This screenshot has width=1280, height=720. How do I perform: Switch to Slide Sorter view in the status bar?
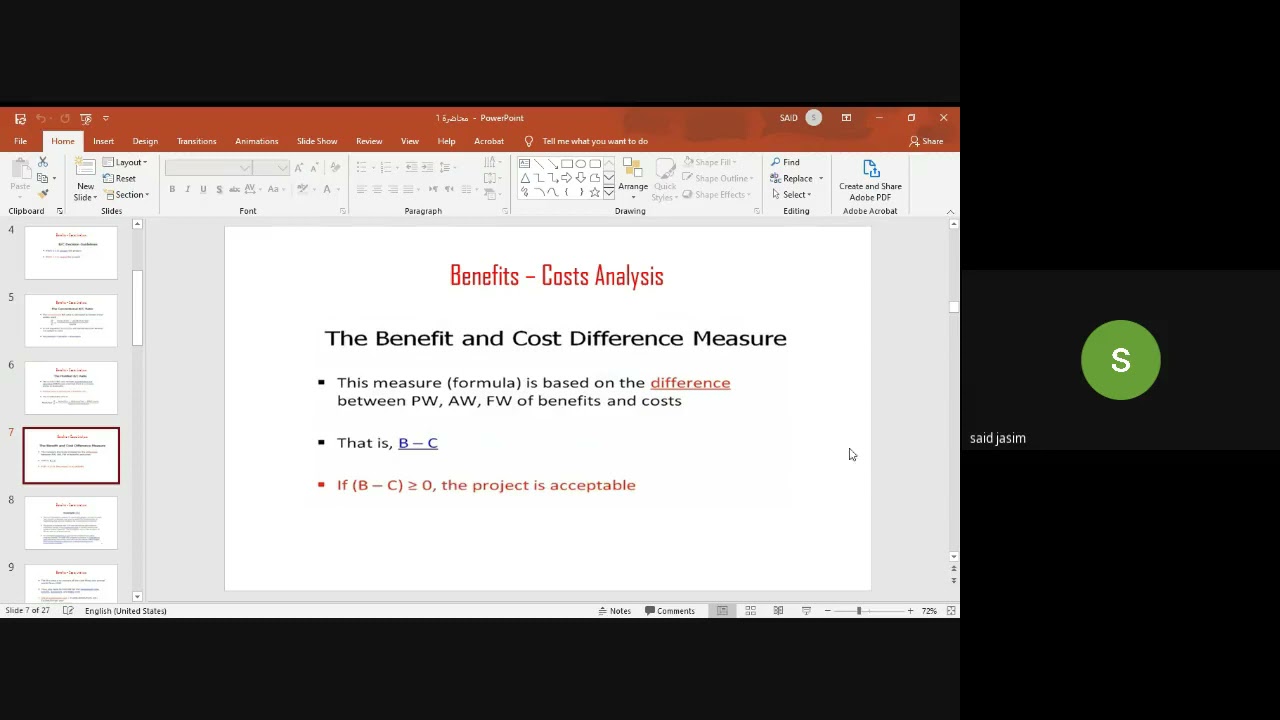pos(750,611)
